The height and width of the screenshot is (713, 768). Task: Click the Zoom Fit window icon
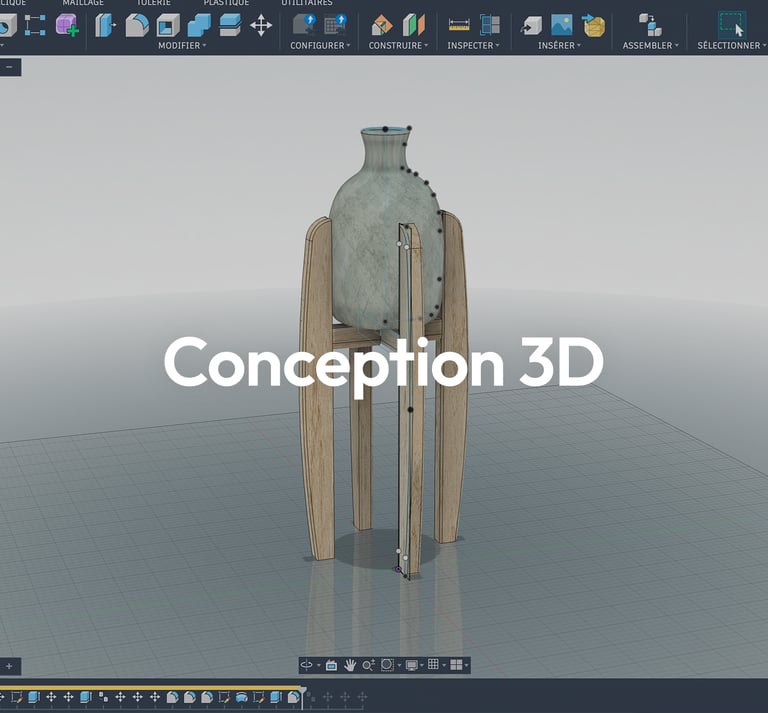(x=387, y=665)
